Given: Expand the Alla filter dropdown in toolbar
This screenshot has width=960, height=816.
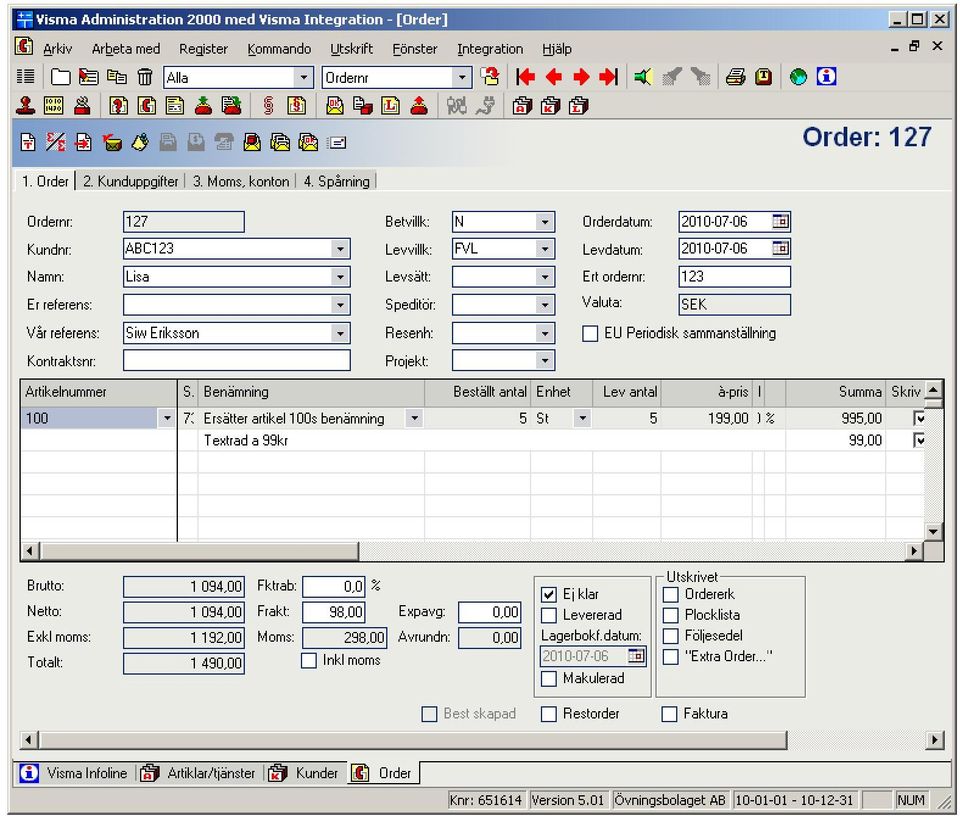Looking at the screenshot, I should pyautogui.click(x=303, y=78).
